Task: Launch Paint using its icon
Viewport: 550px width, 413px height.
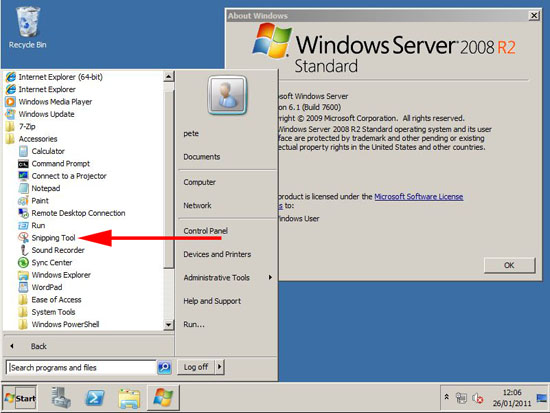Action: pos(24,201)
